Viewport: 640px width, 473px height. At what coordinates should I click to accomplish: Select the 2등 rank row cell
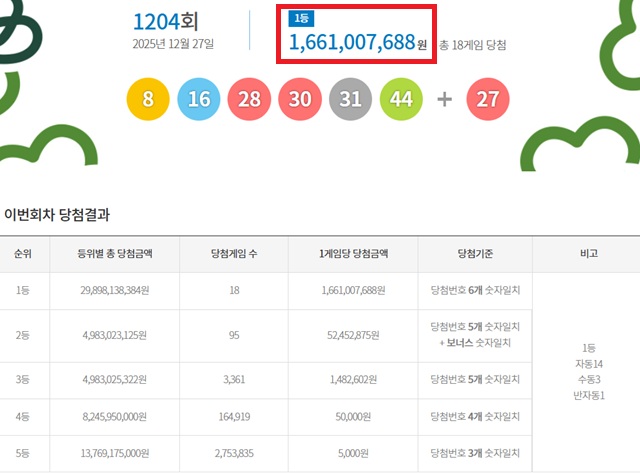[22, 334]
